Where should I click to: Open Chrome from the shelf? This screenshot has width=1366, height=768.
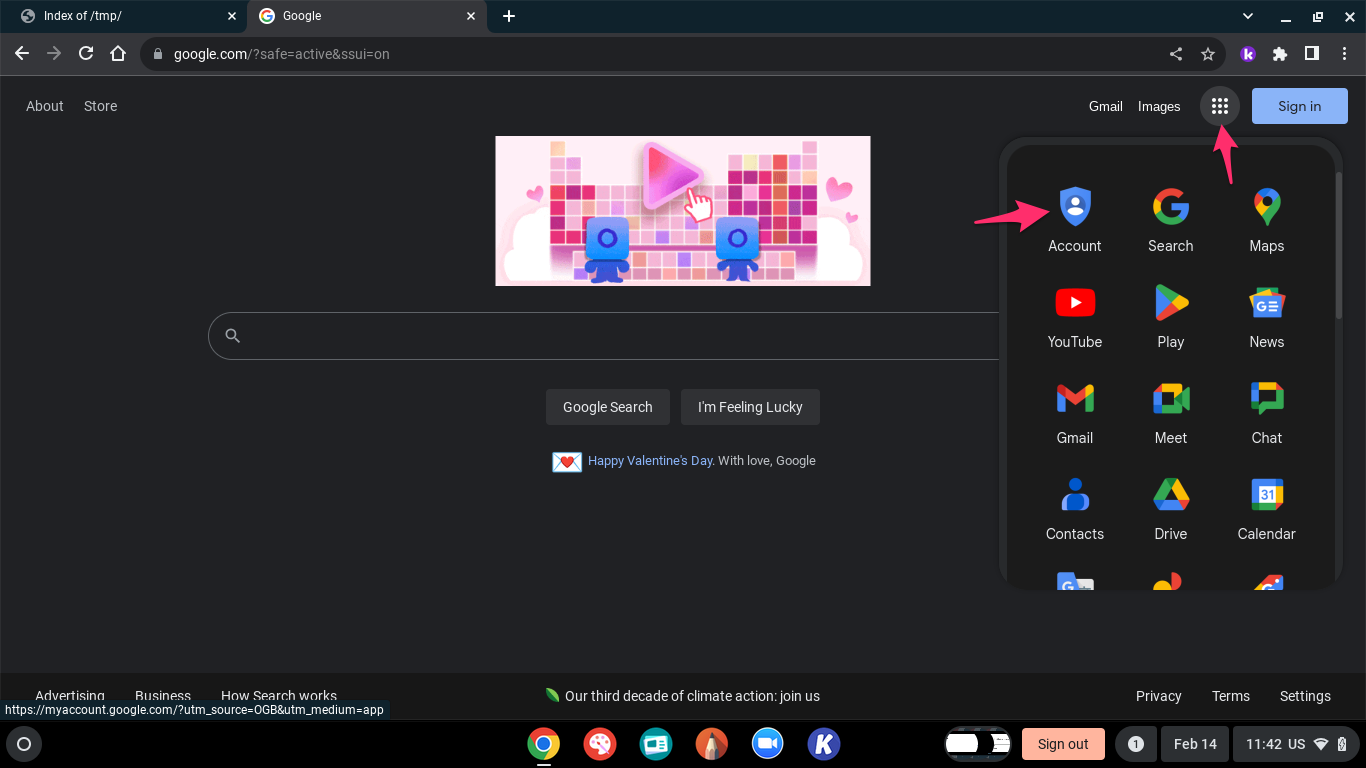[x=544, y=744]
